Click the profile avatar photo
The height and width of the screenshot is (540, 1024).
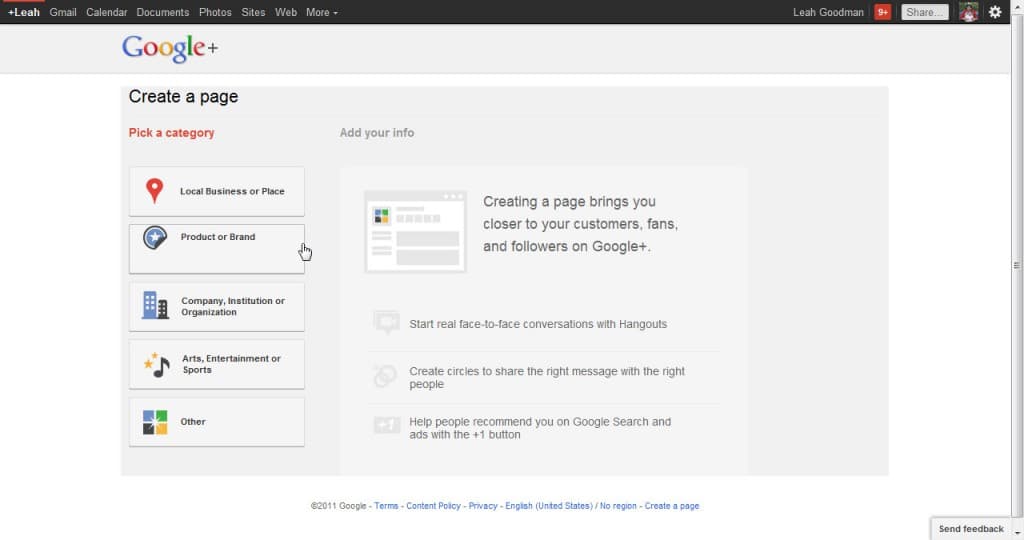(x=968, y=12)
